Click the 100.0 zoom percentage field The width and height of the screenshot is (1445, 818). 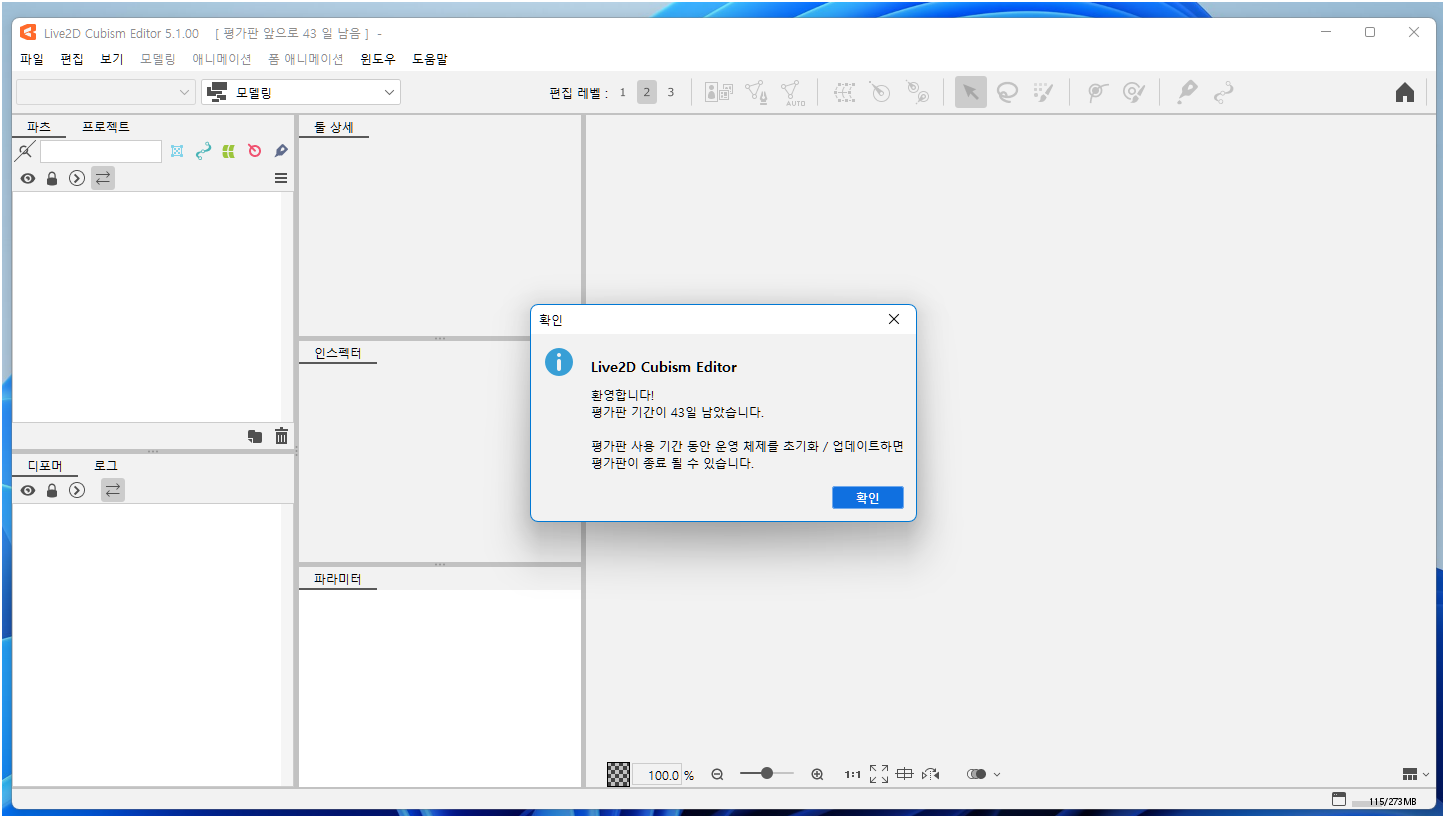[x=658, y=775]
